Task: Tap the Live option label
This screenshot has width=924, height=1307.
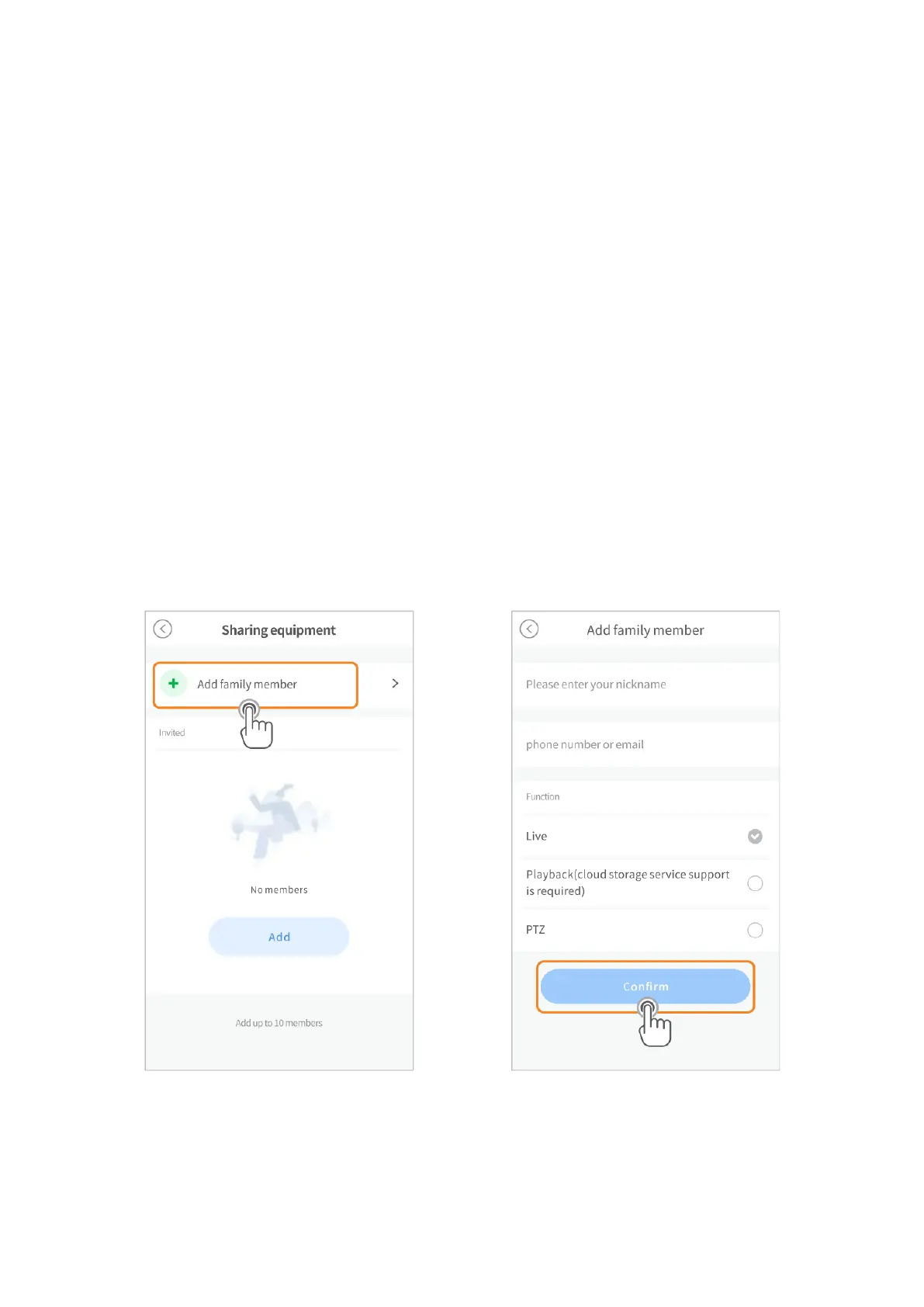Action: 536,836
